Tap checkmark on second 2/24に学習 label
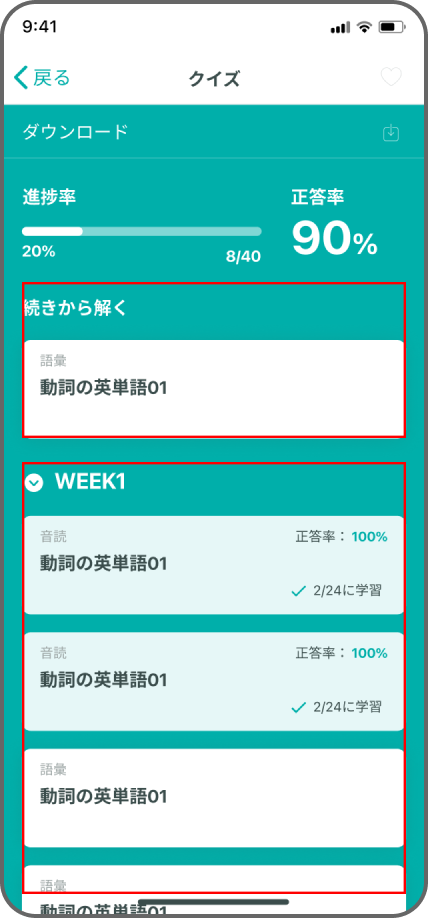The image size is (428, 918). [x=299, y=708]
